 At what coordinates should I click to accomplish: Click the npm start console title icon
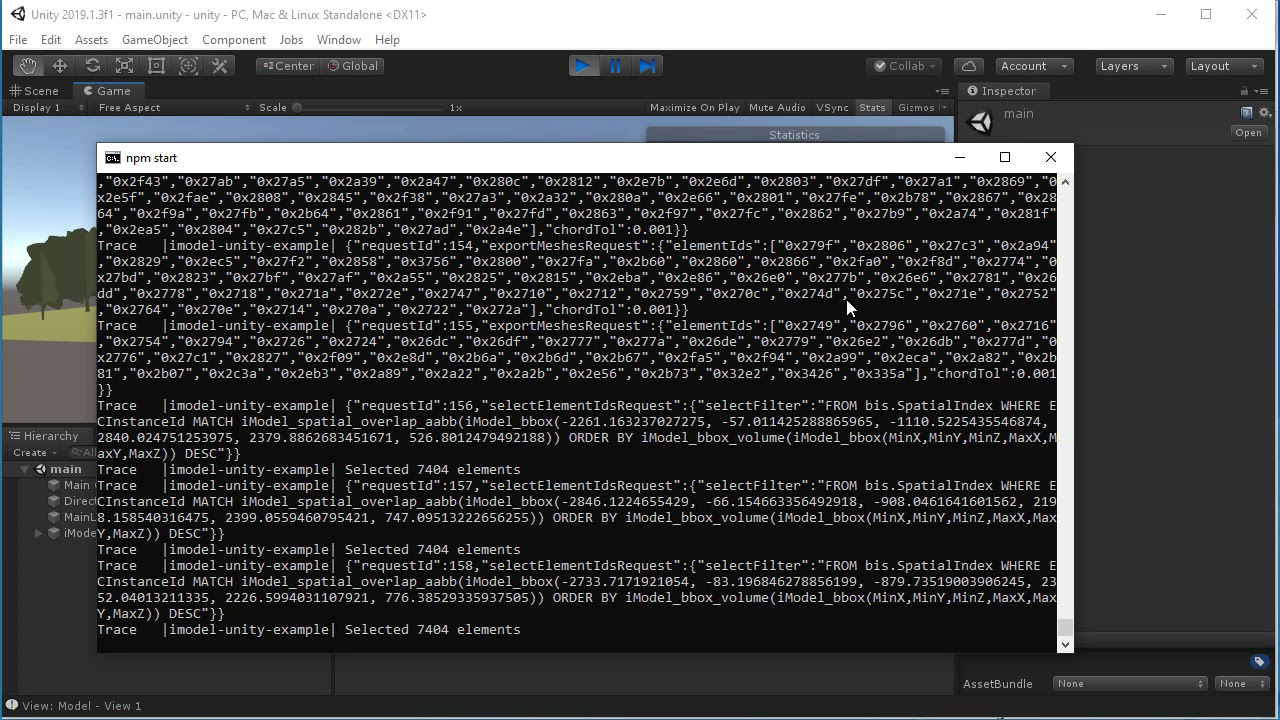[113, 158]
